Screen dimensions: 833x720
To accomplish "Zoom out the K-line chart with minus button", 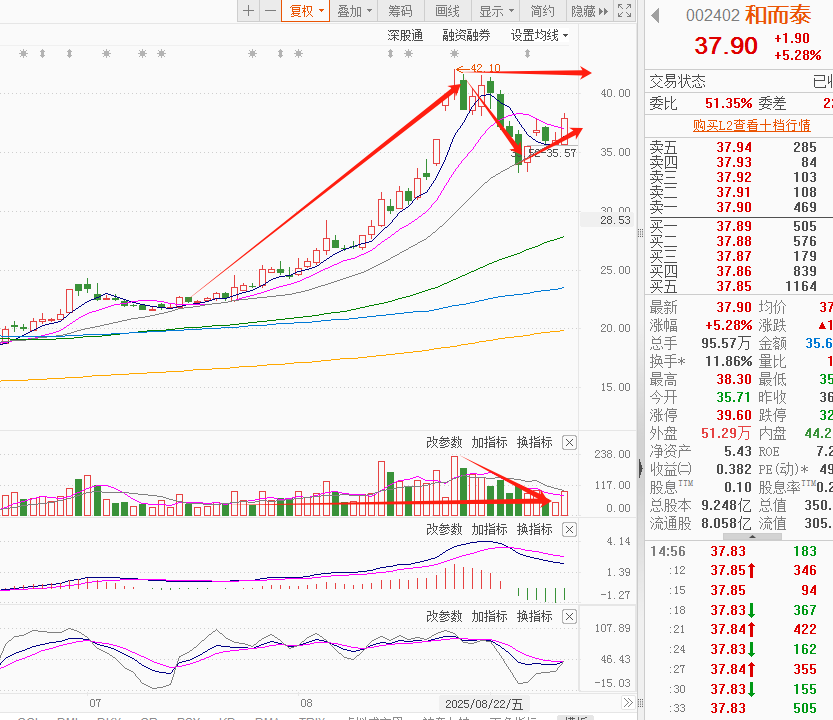I will coord(270,11).
